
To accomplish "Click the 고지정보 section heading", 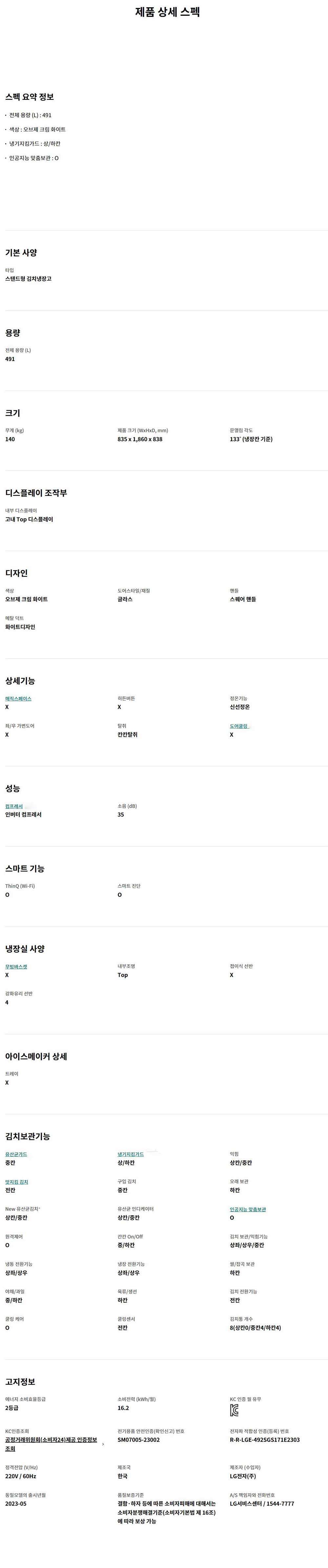I will coord(20,1381).
